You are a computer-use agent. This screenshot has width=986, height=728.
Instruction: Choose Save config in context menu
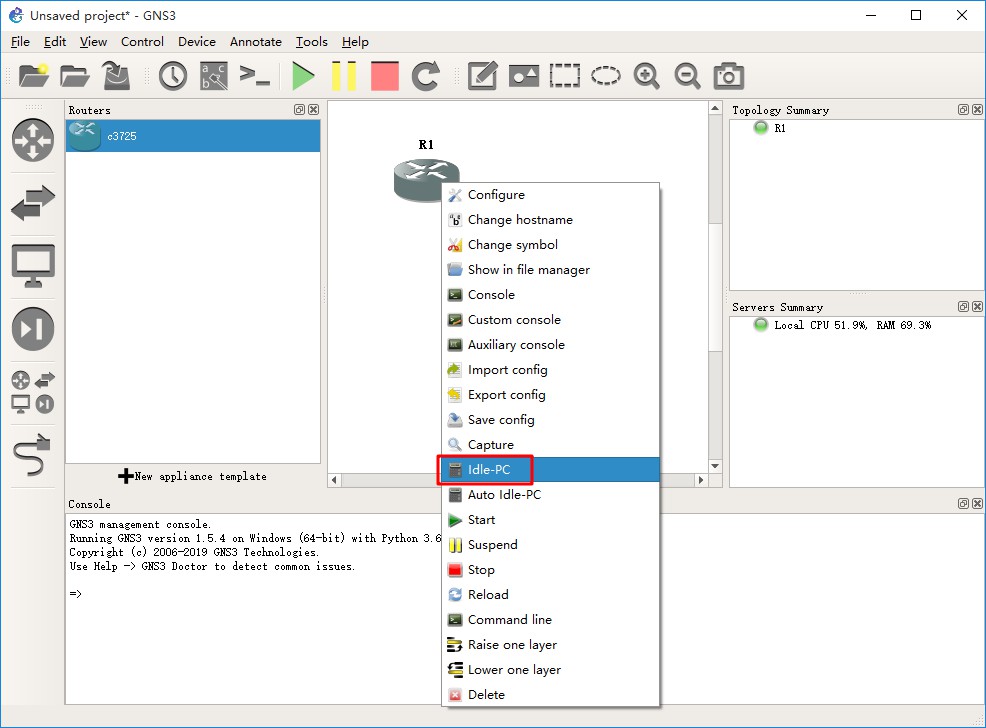551,420
